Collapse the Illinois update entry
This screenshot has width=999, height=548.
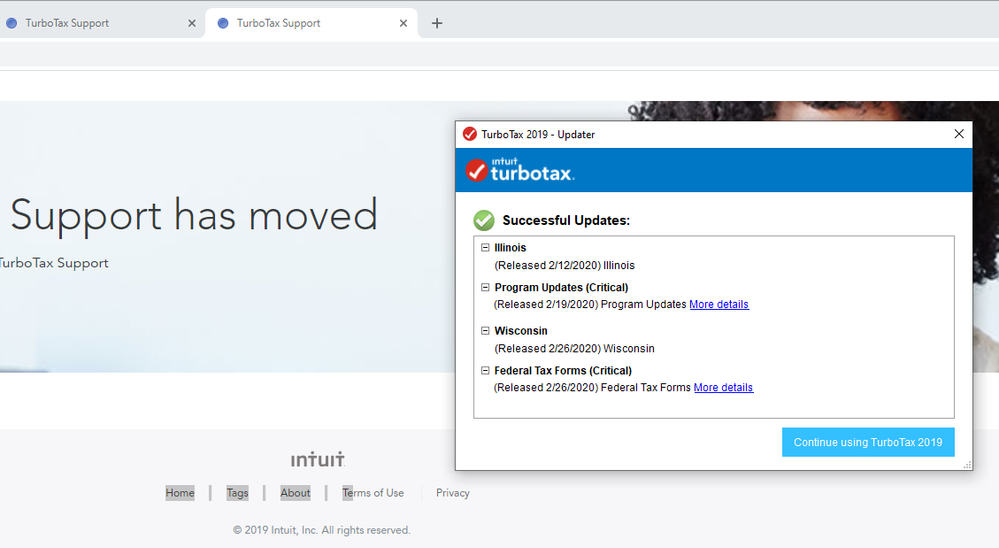tap(485, 247)
